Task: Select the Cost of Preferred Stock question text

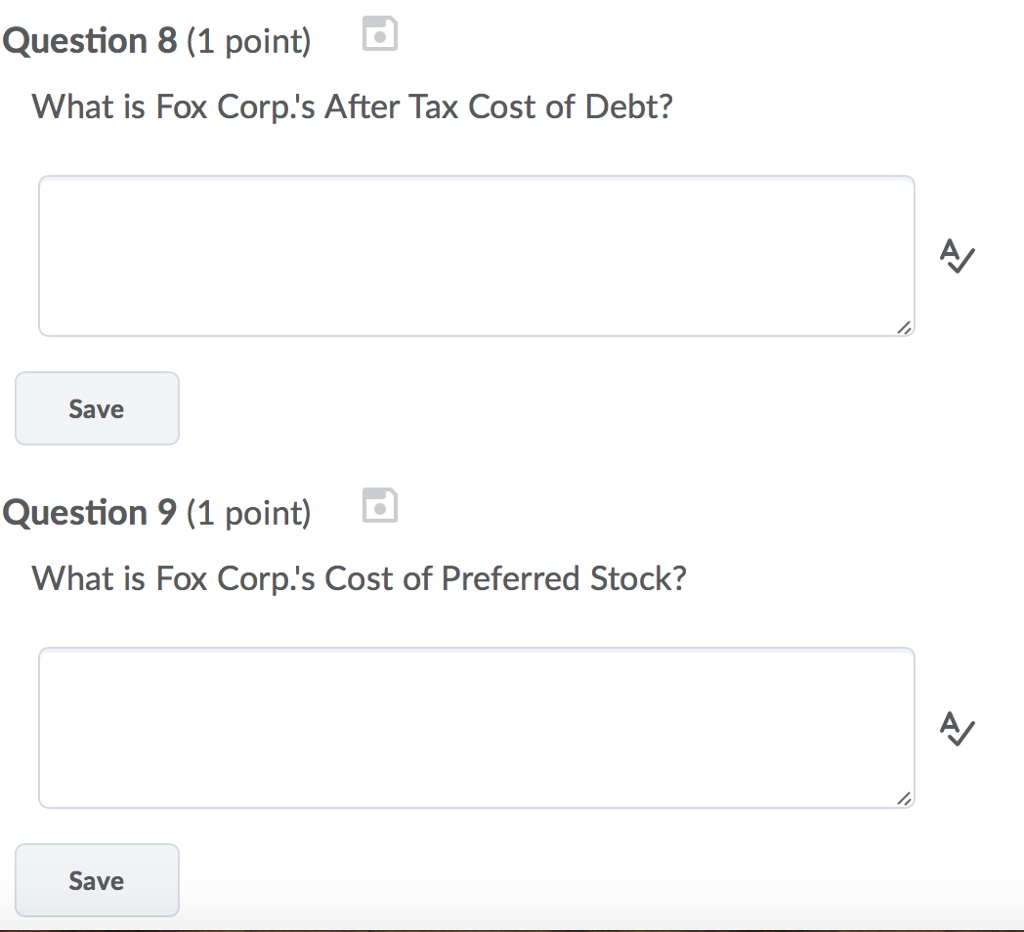Action: coord(358,578)
